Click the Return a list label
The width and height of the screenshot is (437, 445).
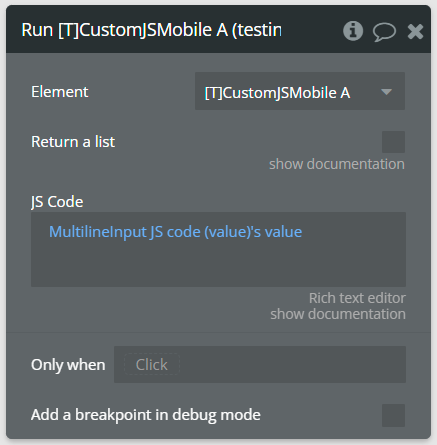[73, 142]
